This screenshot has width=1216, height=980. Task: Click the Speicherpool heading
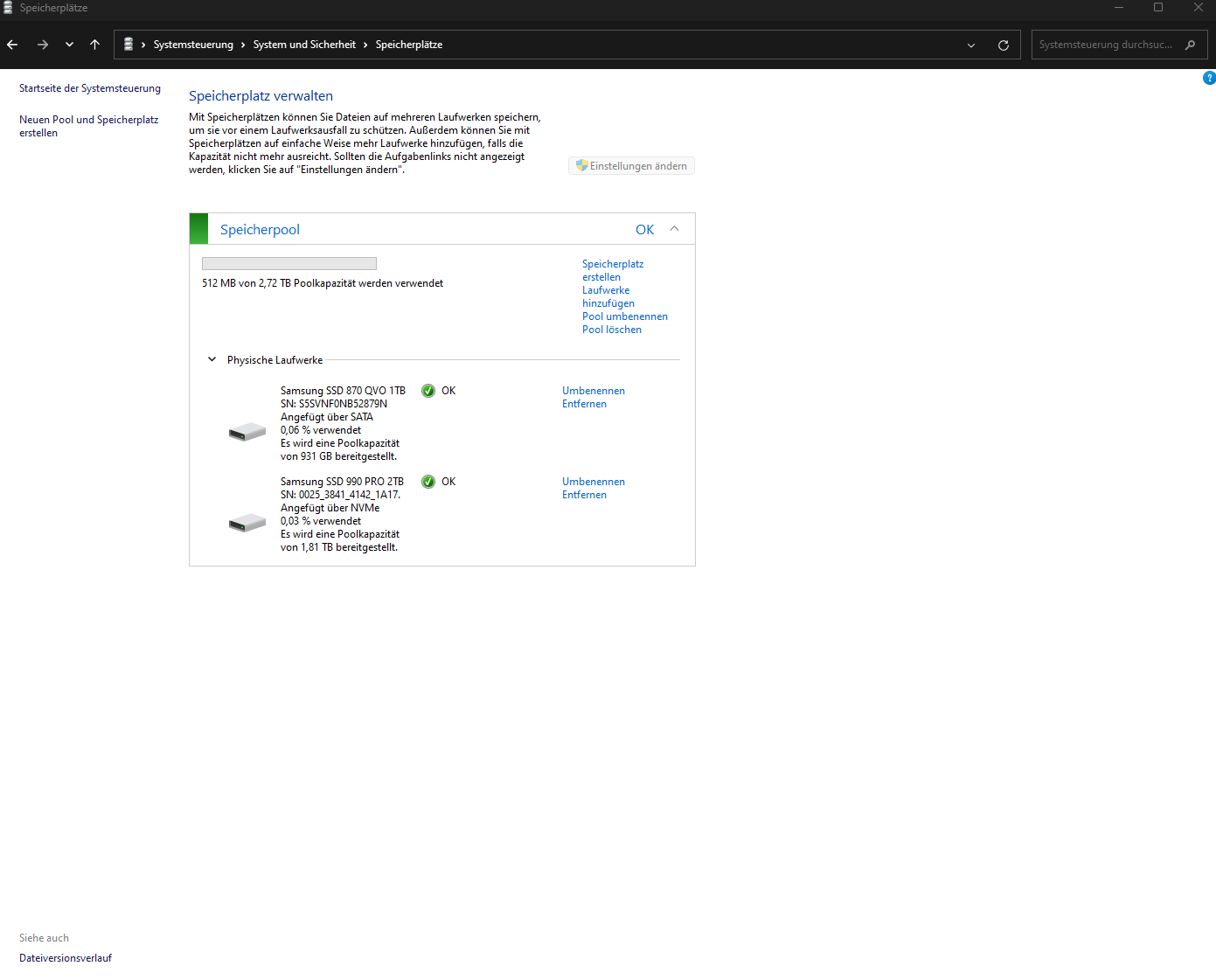260,229
